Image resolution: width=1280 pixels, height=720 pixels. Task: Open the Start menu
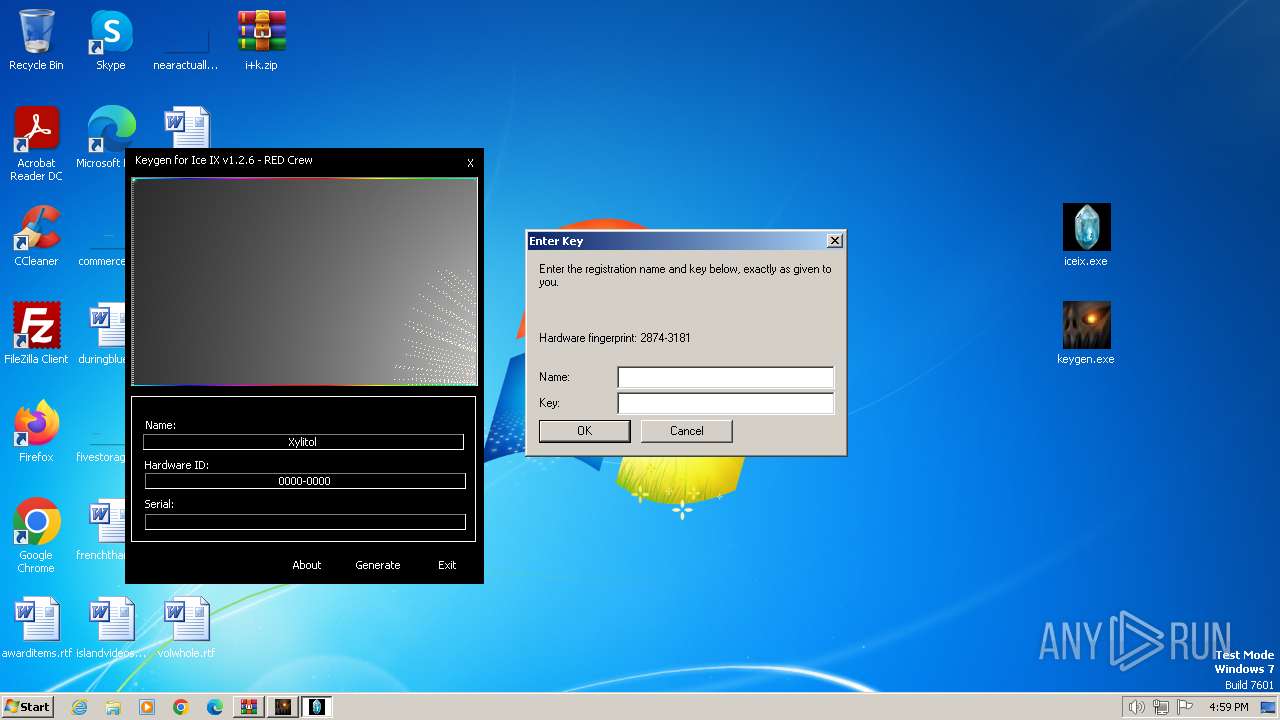point(27,707)
